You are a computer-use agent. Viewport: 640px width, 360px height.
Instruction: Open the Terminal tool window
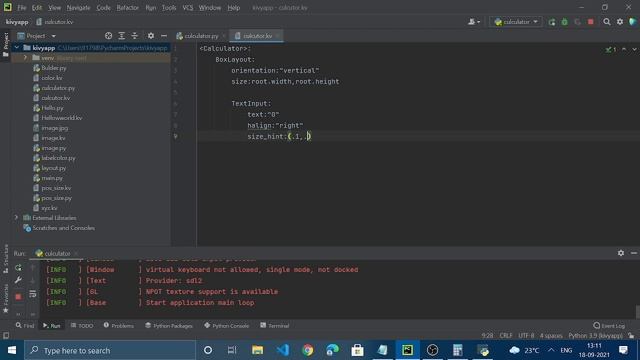click(x=275, y=325)
